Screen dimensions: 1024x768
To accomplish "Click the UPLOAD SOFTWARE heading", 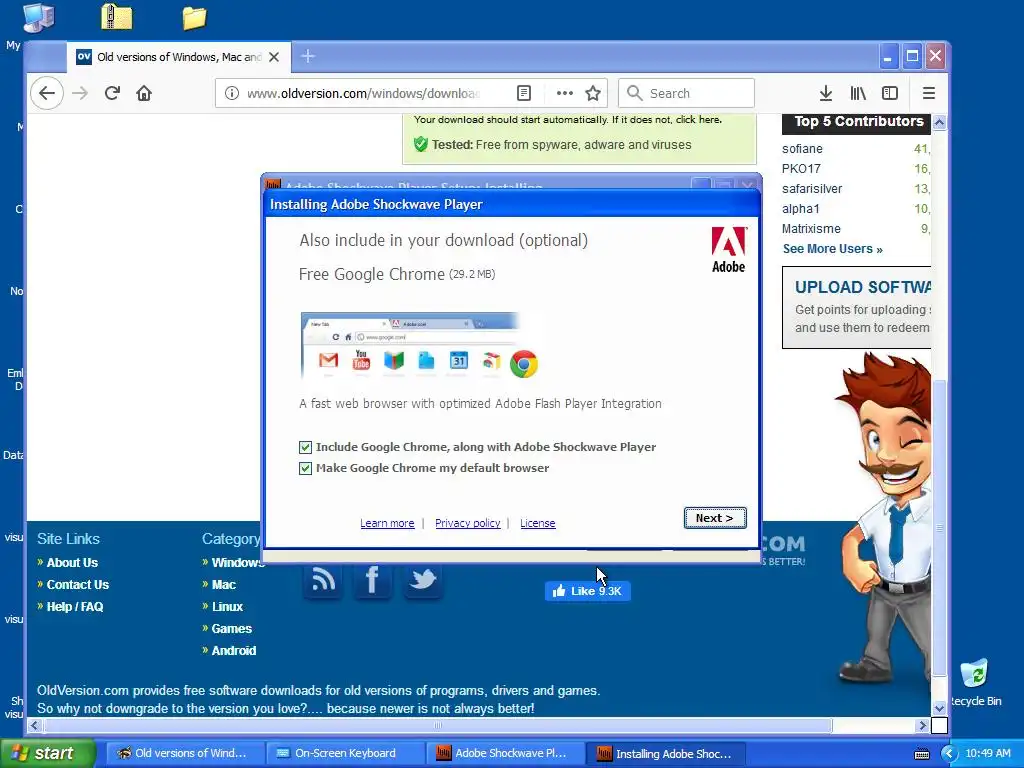I will [863, 287].
